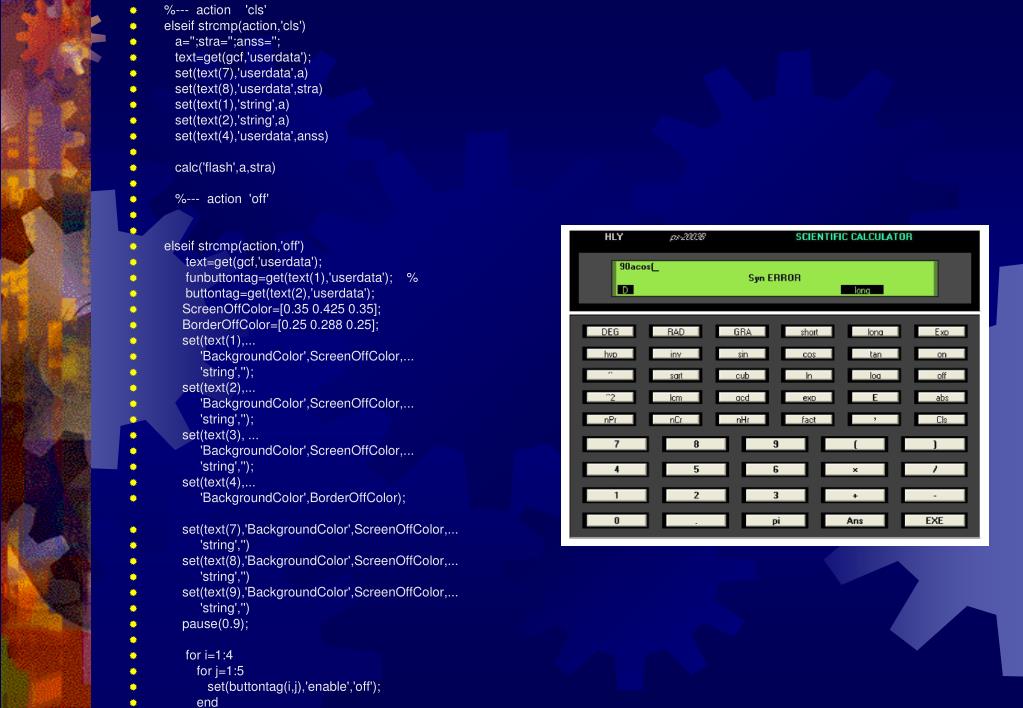Click digit 9 on the keypad
1023x708 pixels.
pyautogui.click(x=775, y=444)
